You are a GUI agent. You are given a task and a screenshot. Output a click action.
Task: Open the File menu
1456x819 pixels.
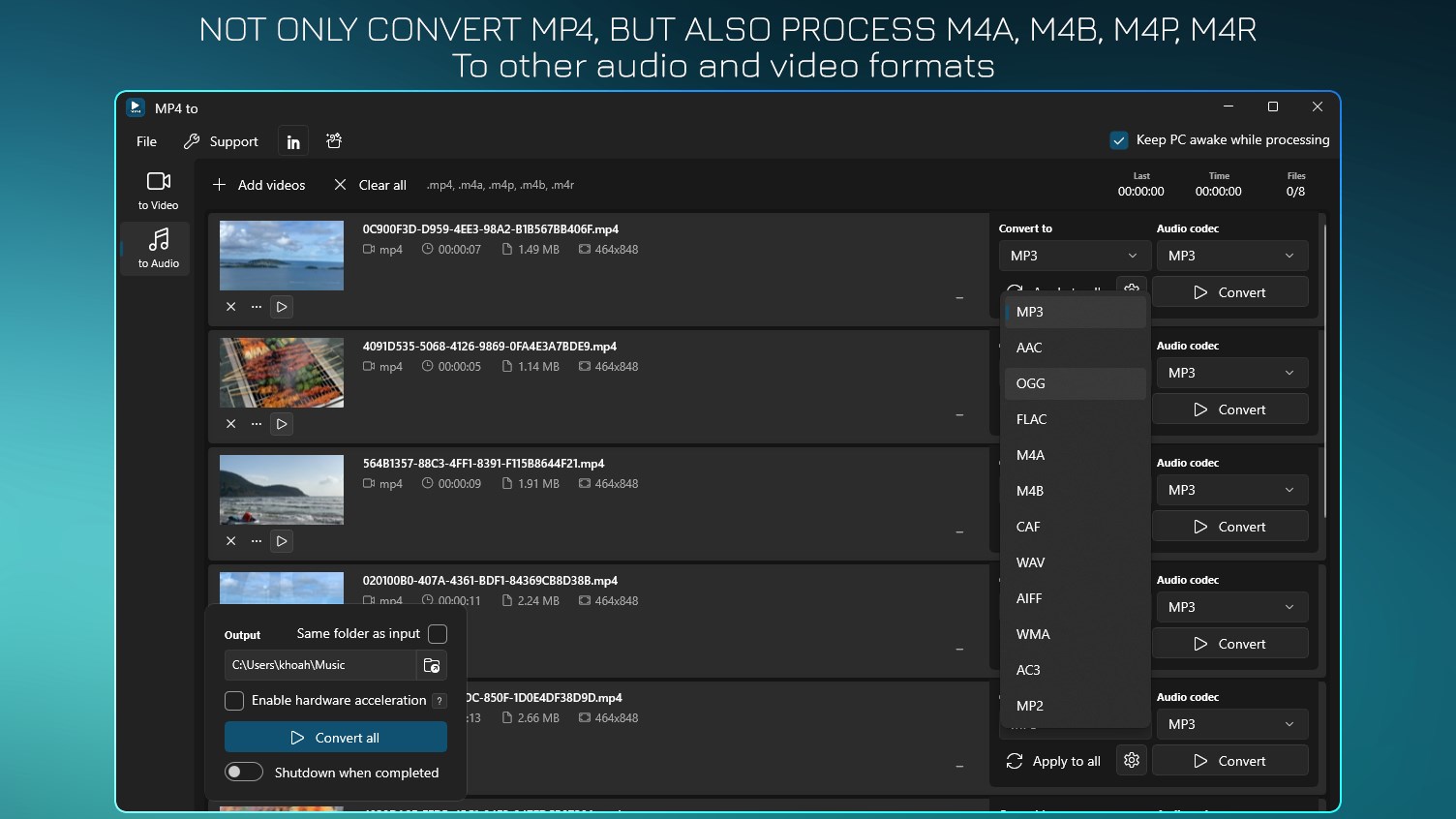(145, 140)
